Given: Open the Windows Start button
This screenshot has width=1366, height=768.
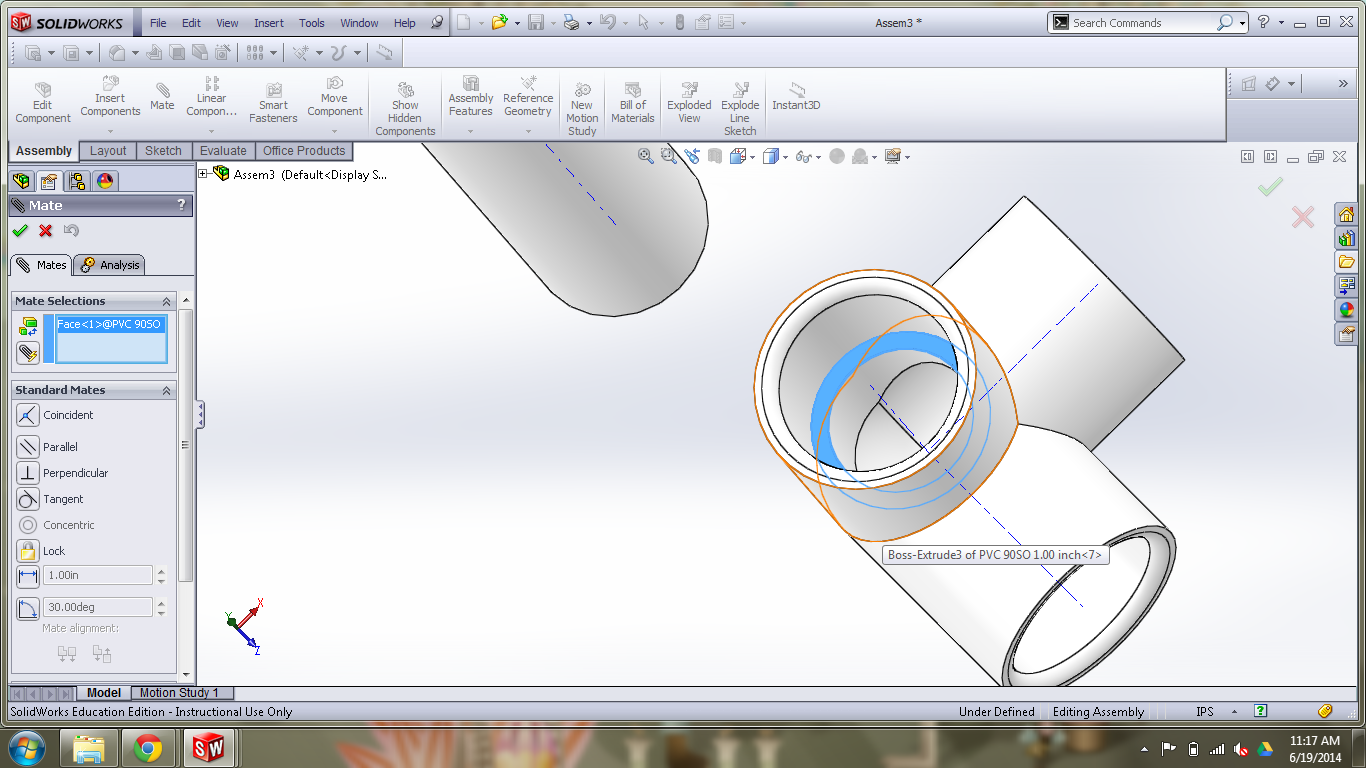Looking at the screenshot, I should [x=26, y=747].
